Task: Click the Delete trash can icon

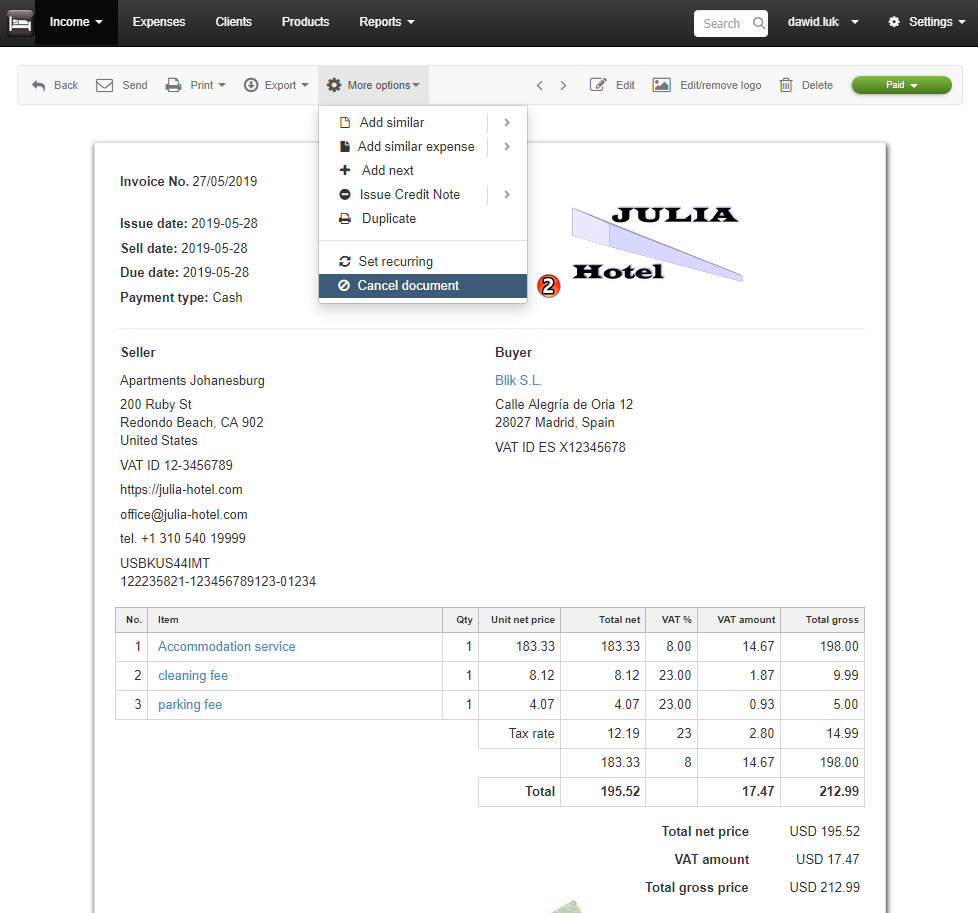Action: click(x=786, y=85)
